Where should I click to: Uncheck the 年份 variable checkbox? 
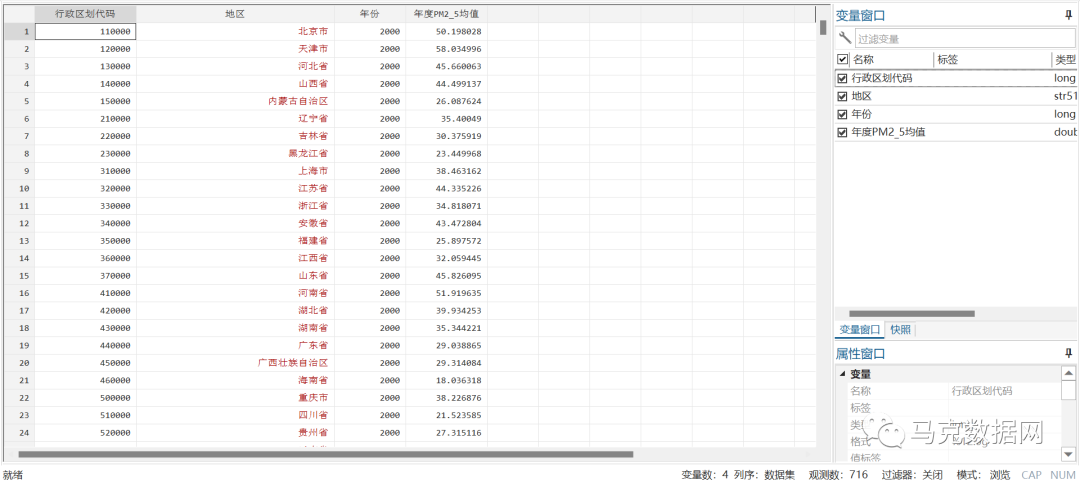coord(842,114)
